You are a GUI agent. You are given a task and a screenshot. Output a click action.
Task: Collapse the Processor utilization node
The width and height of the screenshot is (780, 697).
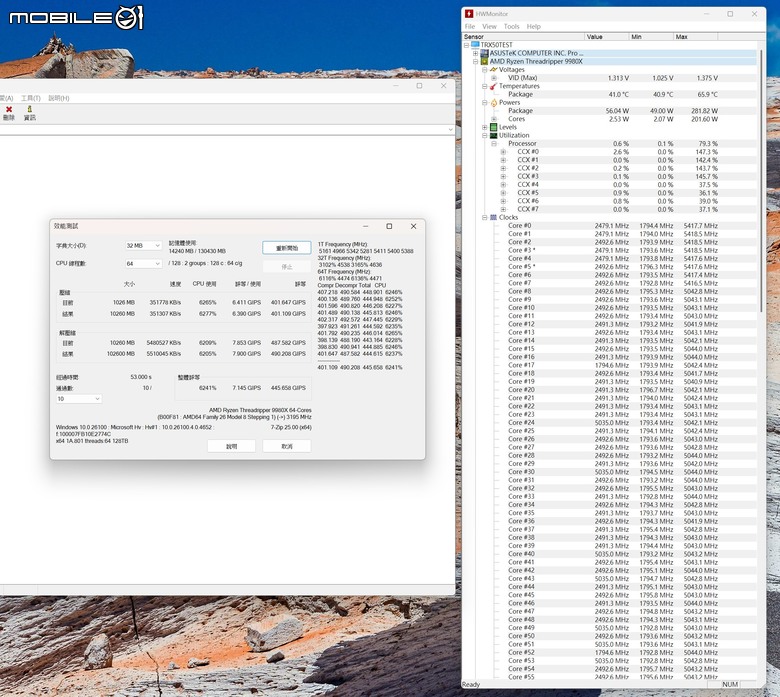click(x=494, y=144)
